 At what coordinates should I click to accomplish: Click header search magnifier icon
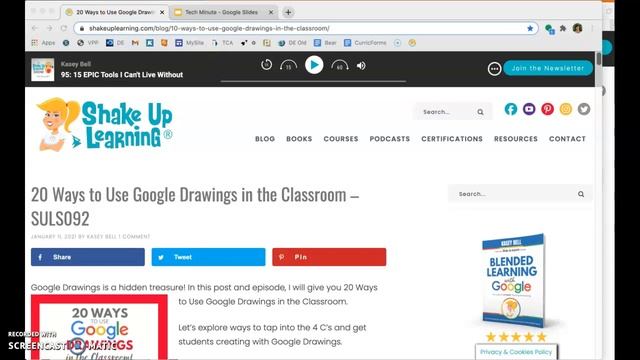click(480, 112)
